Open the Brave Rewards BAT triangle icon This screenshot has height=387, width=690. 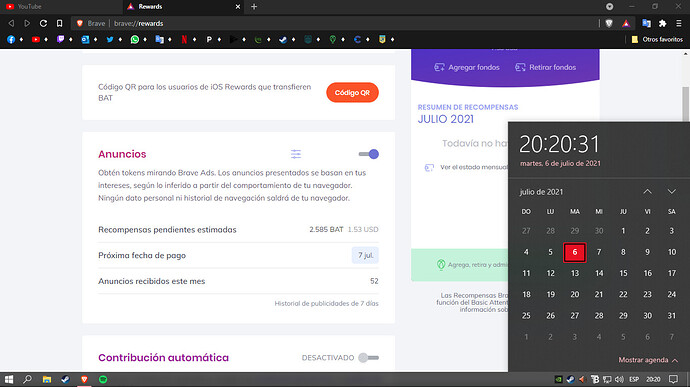point(626,23)
